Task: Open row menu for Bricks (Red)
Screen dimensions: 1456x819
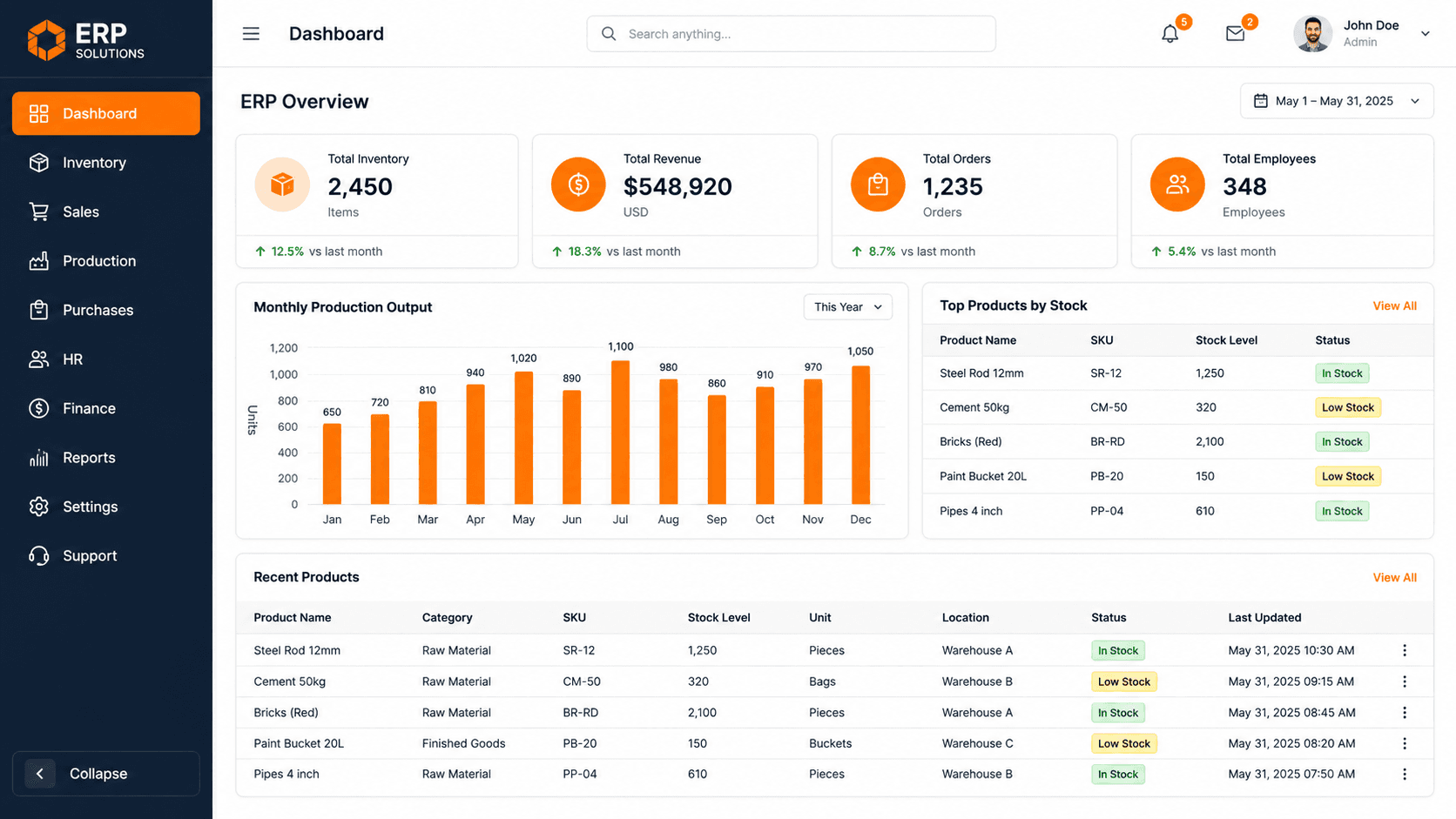Action: click(x=1404, y=713)
